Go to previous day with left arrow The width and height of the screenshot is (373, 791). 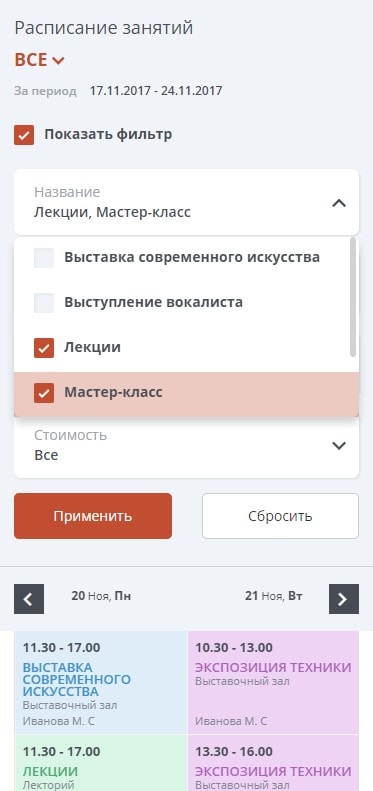tap(29, 599)
